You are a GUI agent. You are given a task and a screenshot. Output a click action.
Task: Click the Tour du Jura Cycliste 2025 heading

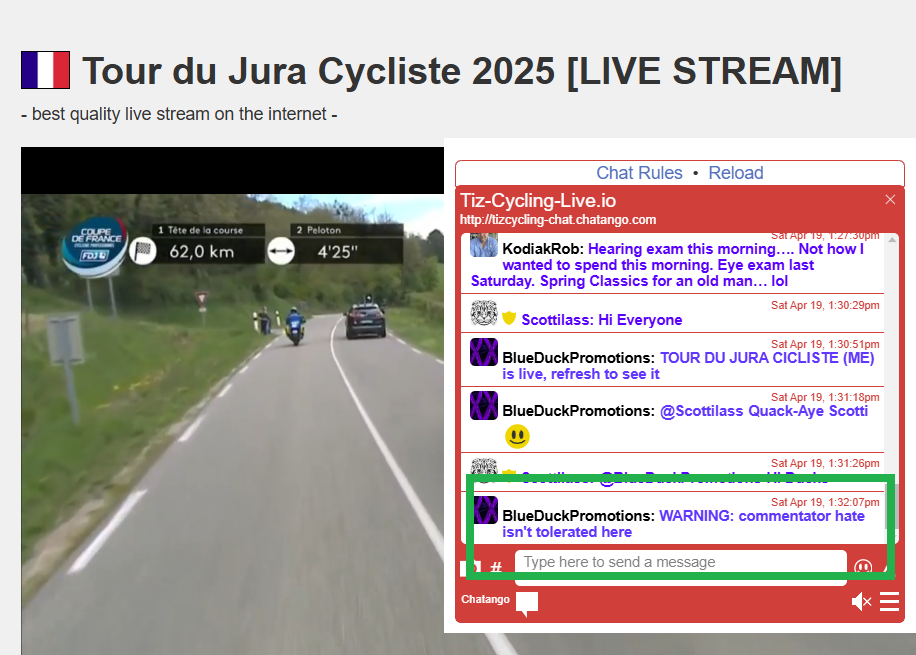tap(462, 71)
